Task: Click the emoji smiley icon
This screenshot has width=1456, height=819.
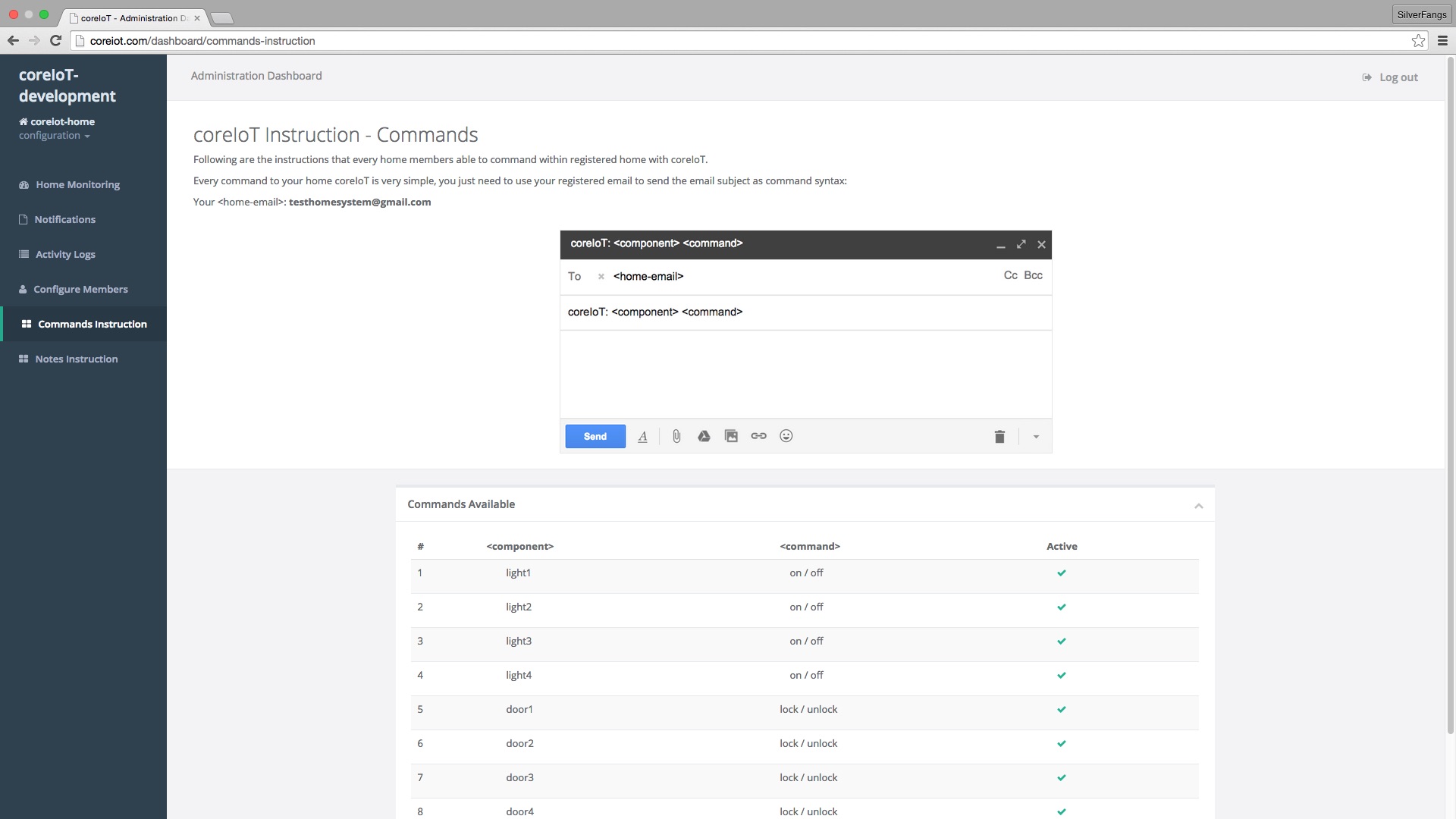Action: (786, 436)
